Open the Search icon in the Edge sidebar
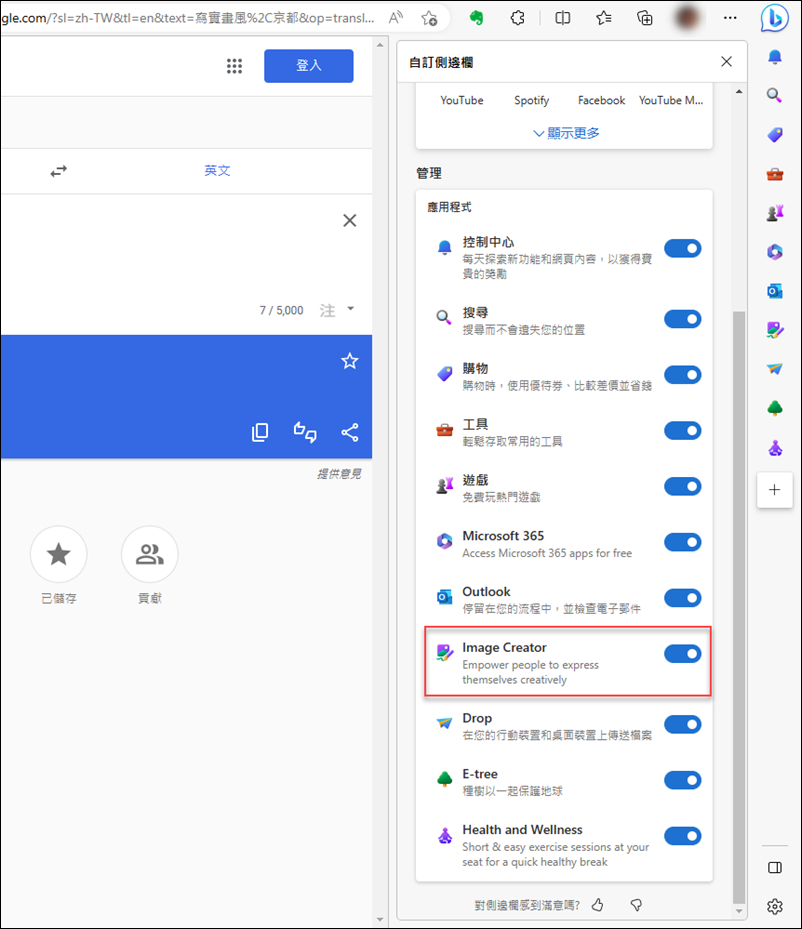Screen dimensions: 802x929 (x=775, y=95)
